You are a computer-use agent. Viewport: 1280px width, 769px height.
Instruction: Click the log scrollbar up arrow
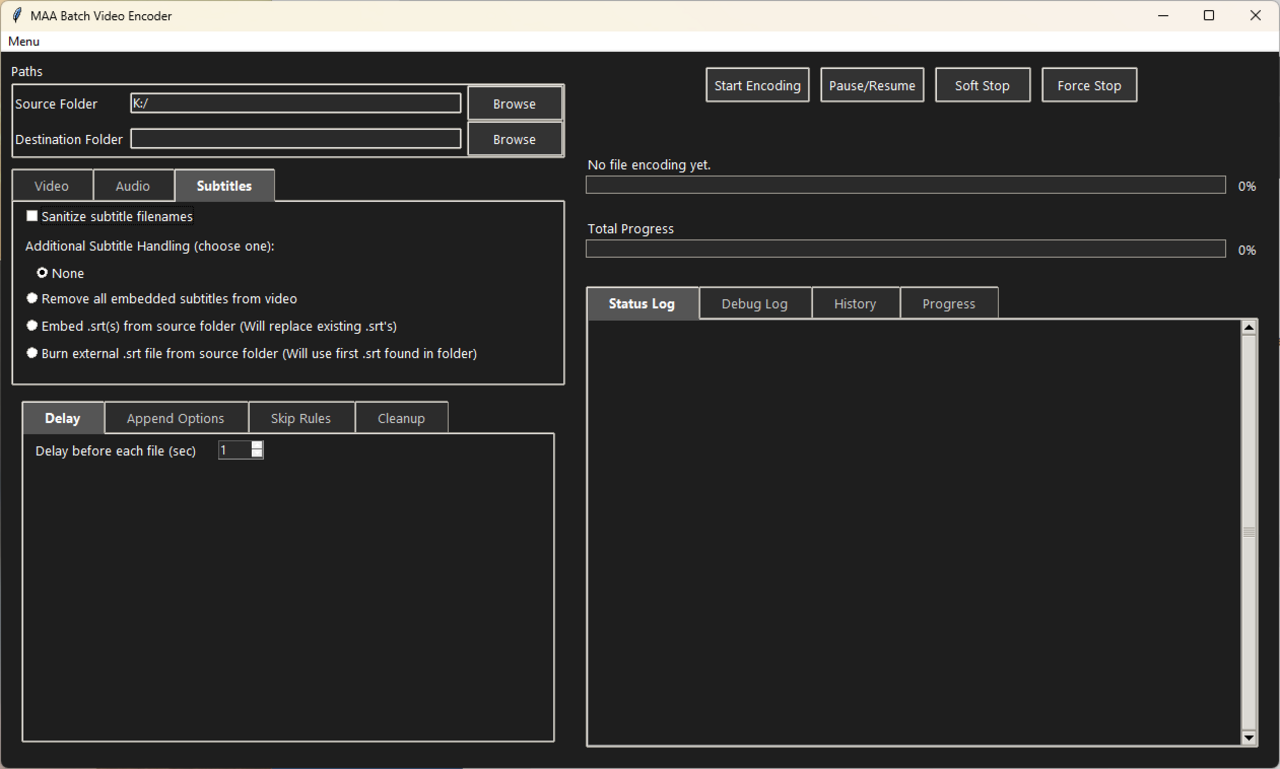[1248, 327]
